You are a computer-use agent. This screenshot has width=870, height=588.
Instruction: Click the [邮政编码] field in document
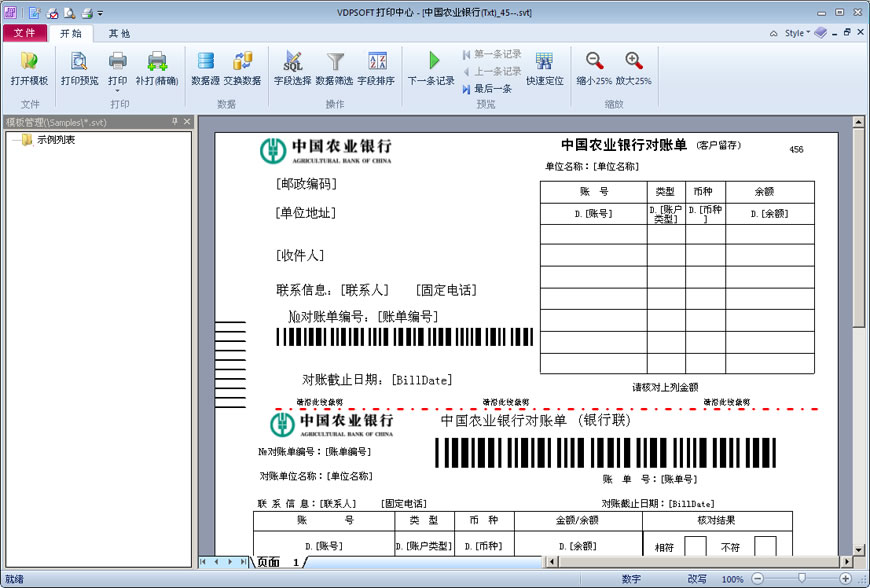(x=306, y=184)
